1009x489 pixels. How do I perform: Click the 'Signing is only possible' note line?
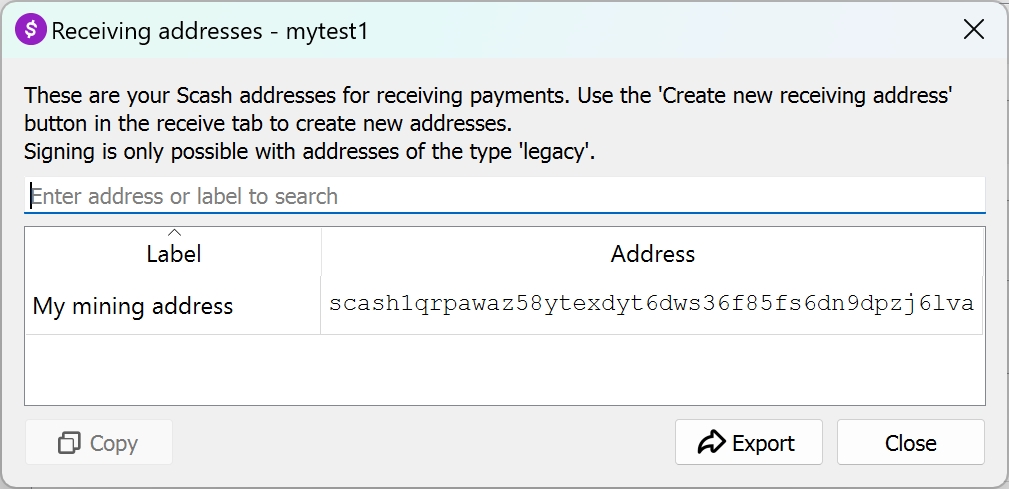pos(309,151)
